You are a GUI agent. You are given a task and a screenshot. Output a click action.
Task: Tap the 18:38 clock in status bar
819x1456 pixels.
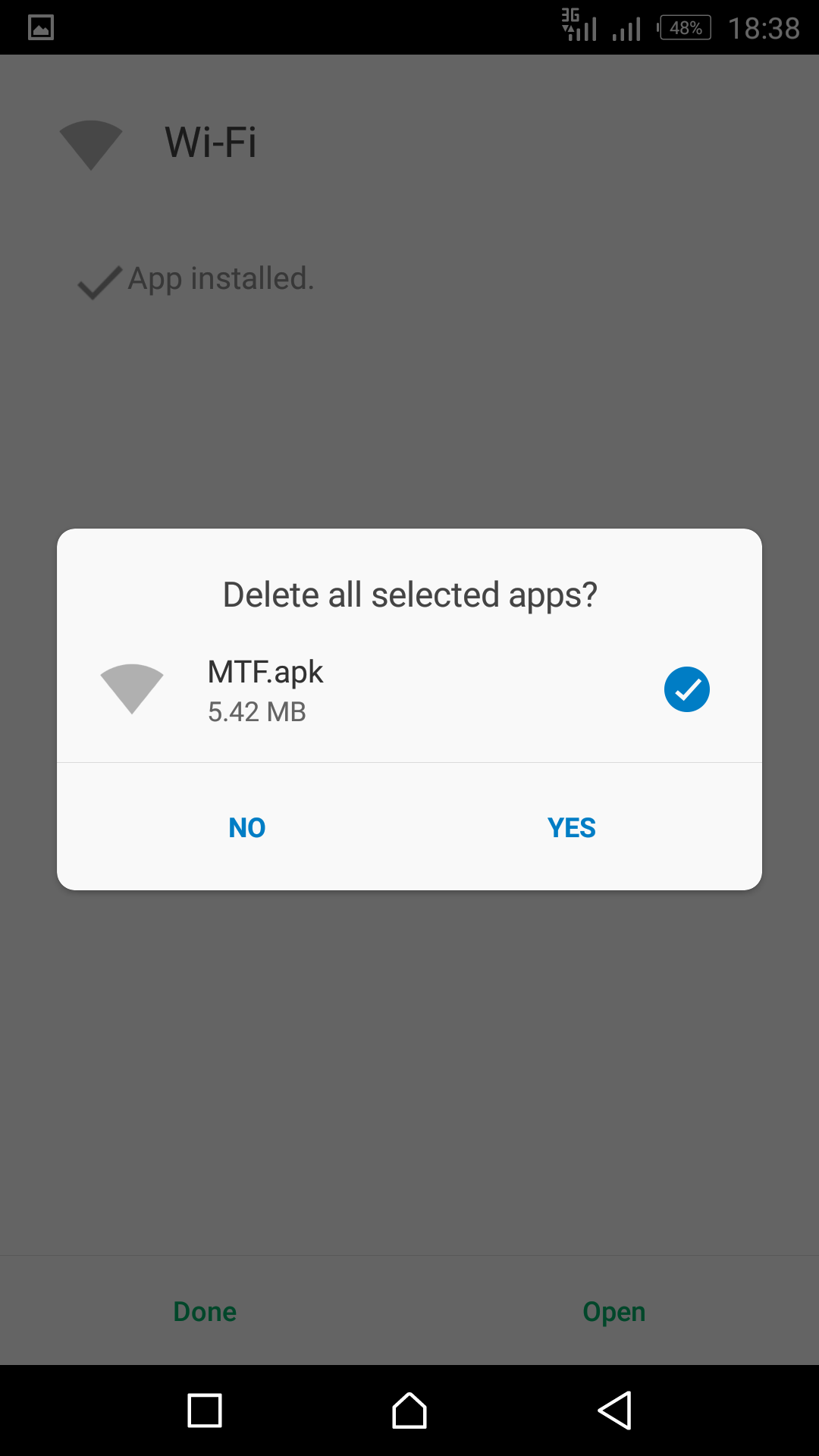click(764, 29)
